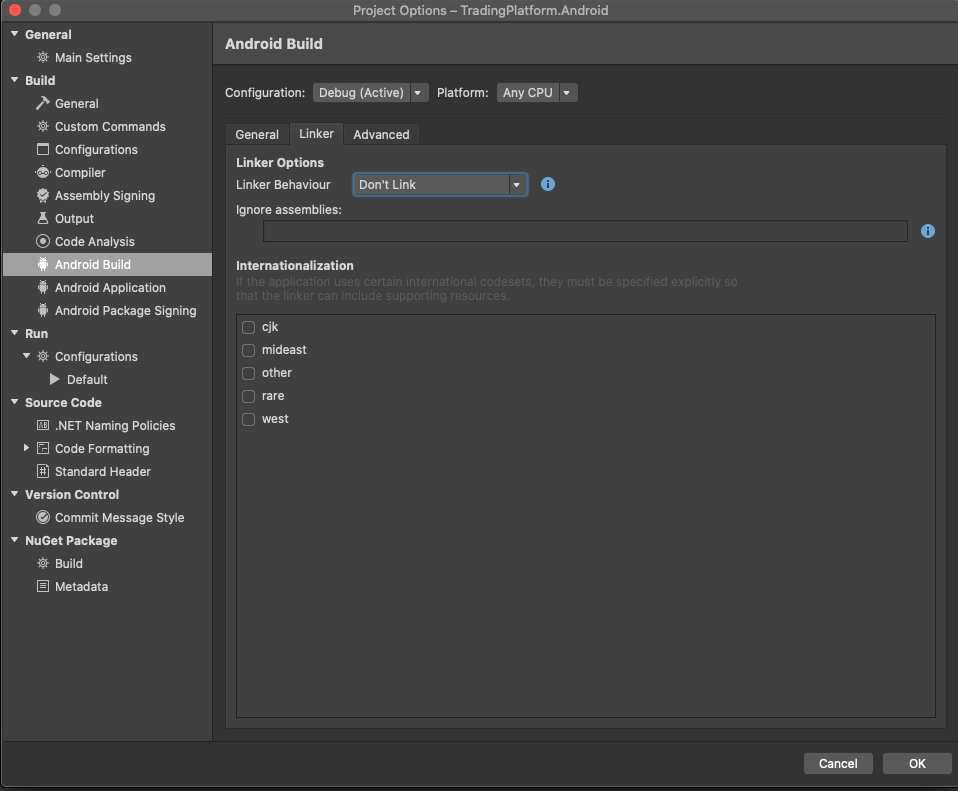Check the mideast internationalization option
The height and width of the screenshot is (791, 958).
point(248,350)
